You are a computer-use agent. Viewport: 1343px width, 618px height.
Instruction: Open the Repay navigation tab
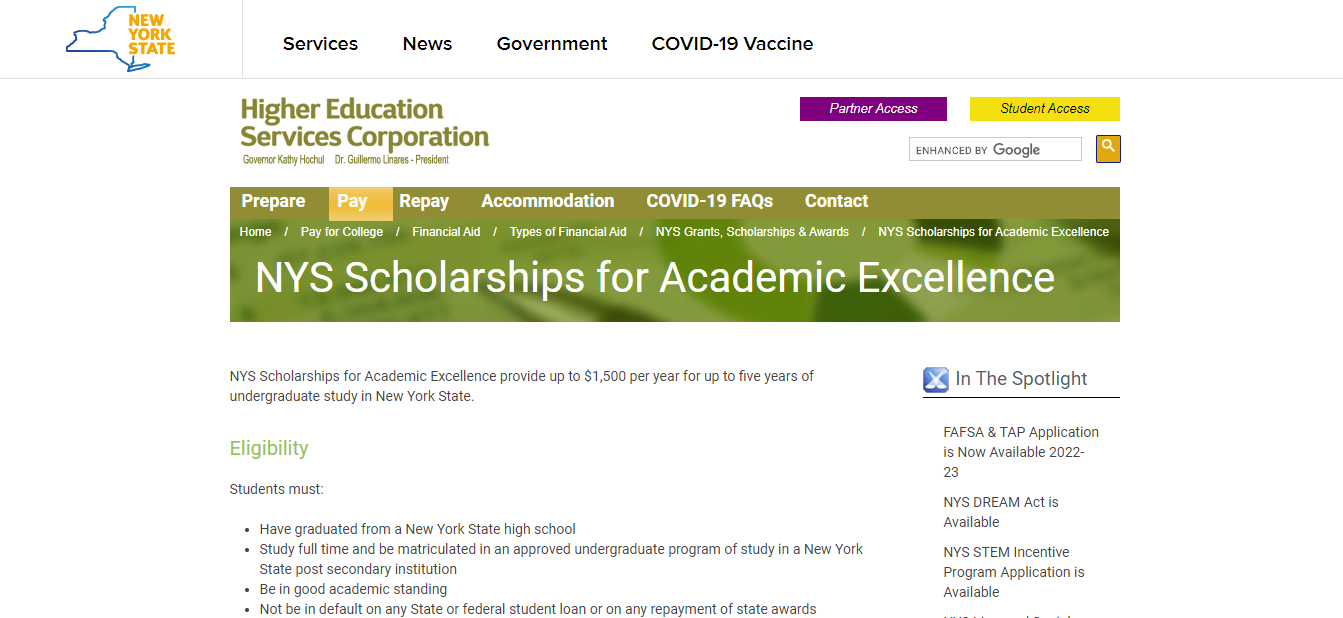point(424,201)
